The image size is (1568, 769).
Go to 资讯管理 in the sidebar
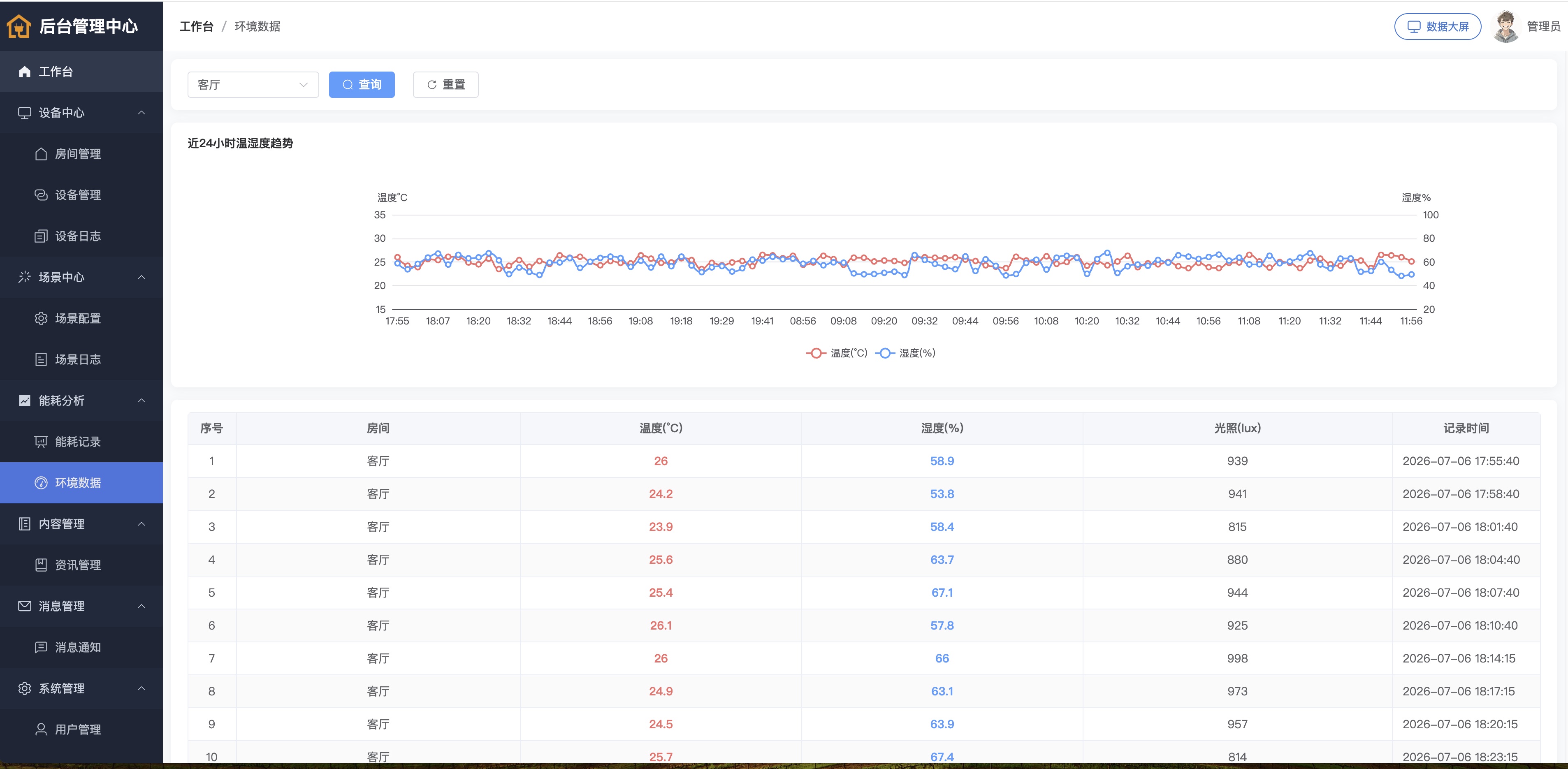tap(81, 565)
